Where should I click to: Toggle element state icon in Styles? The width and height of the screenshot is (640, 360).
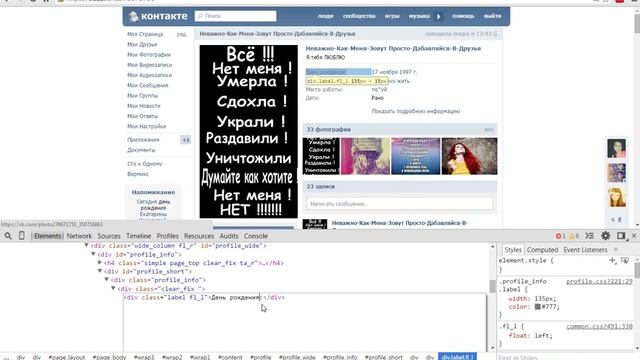coord(624,260)
